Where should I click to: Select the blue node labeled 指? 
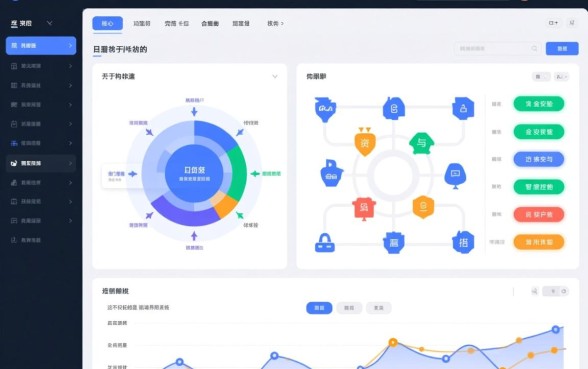[x=463, y=242]
